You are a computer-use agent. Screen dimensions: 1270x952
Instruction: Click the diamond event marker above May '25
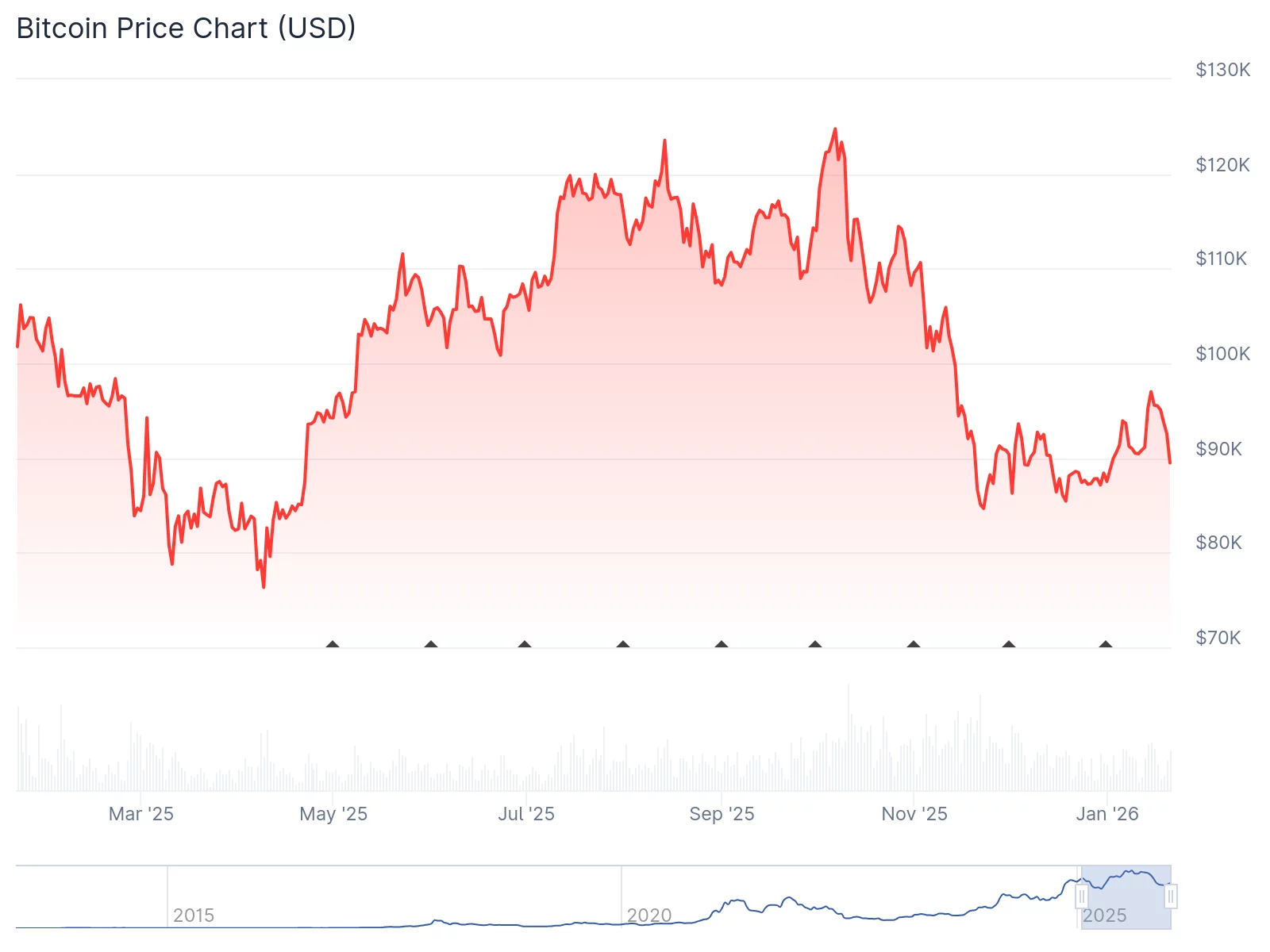pyautogui.click(x=333, y=644)
